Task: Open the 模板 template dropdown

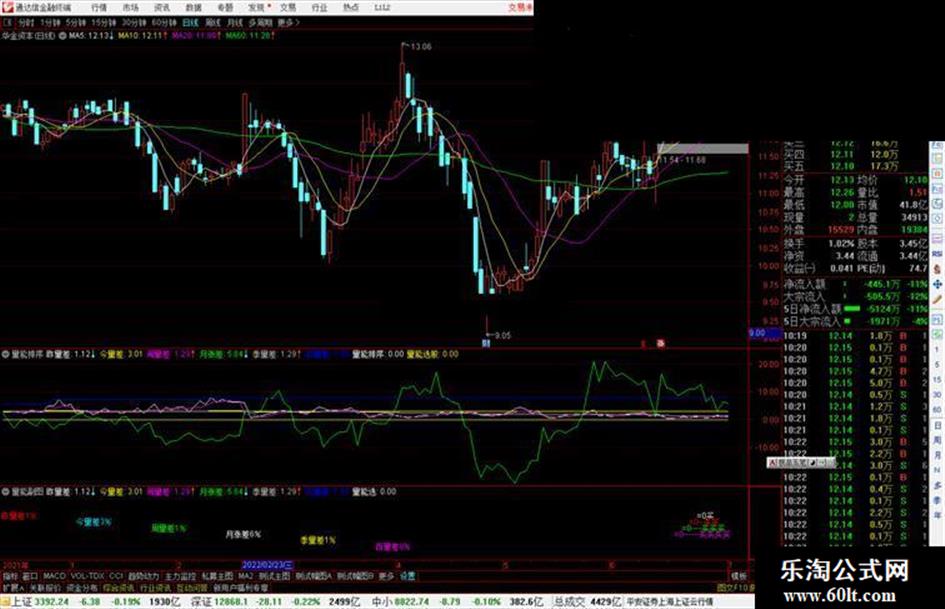Action: [739, 576]
